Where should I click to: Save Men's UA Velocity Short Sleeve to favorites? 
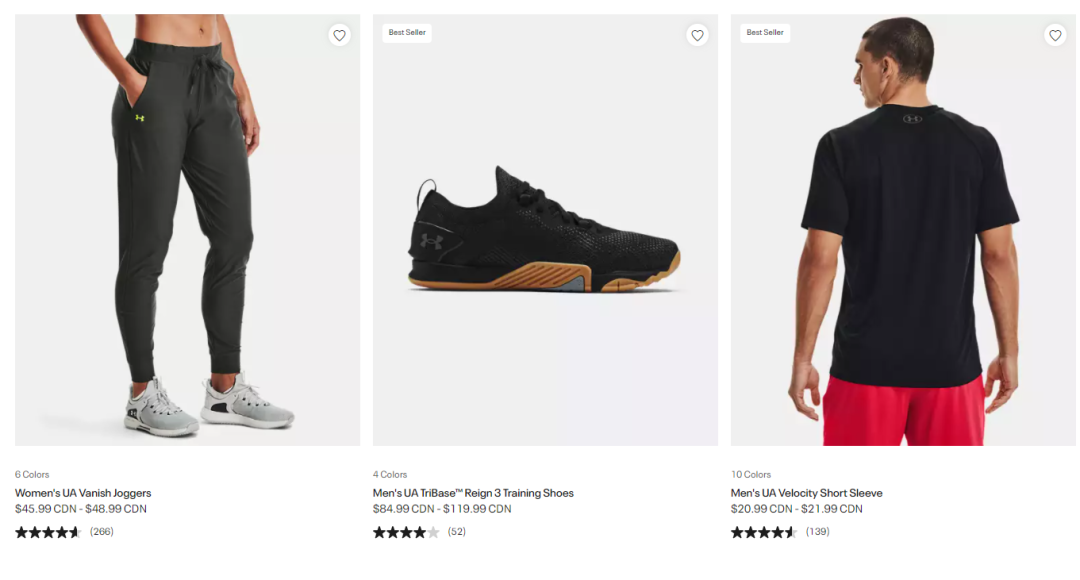point(1055,35)
